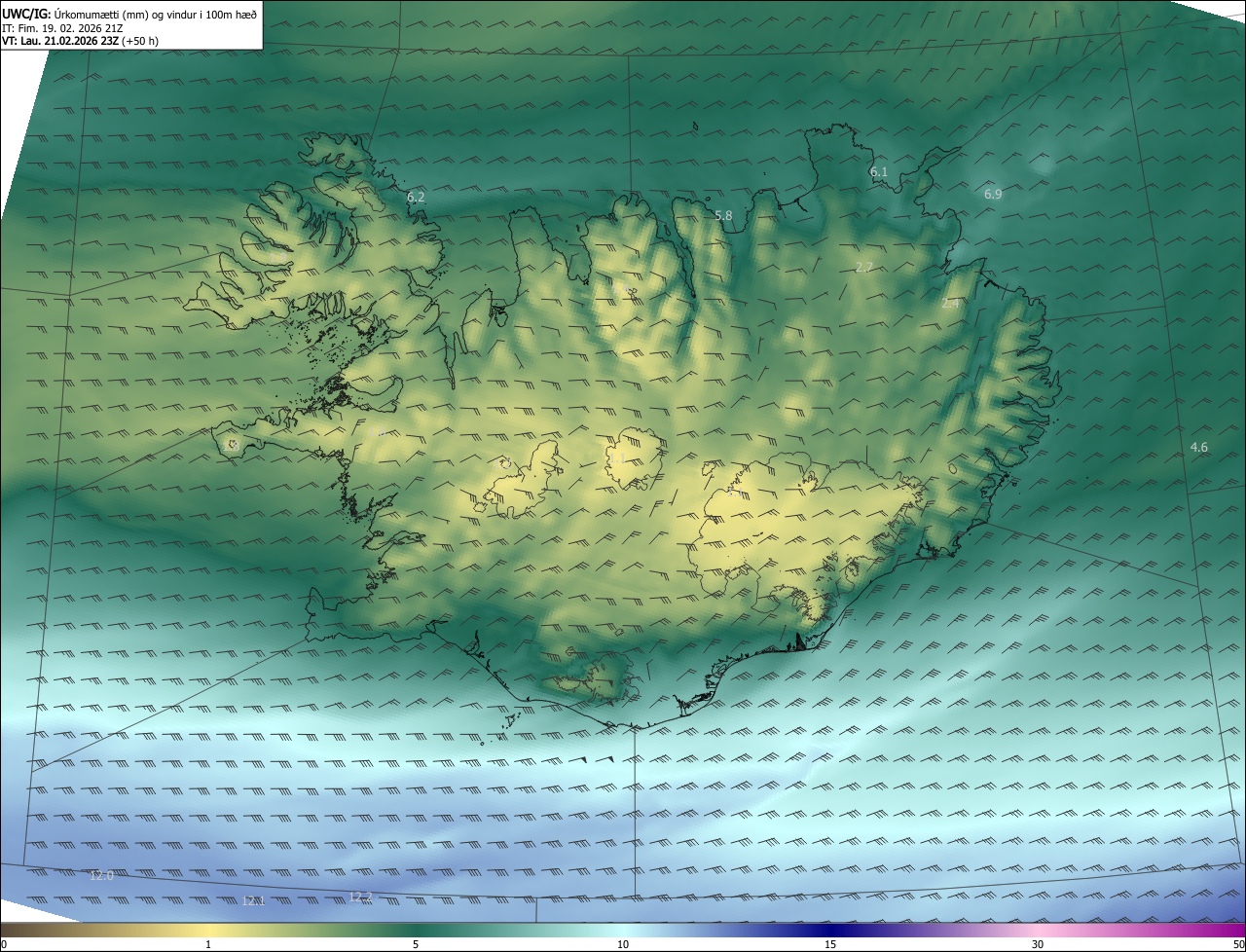Click the 12.1 value at the bottom edge
This screenshot has width=1246, height=952.
(253, 900)
